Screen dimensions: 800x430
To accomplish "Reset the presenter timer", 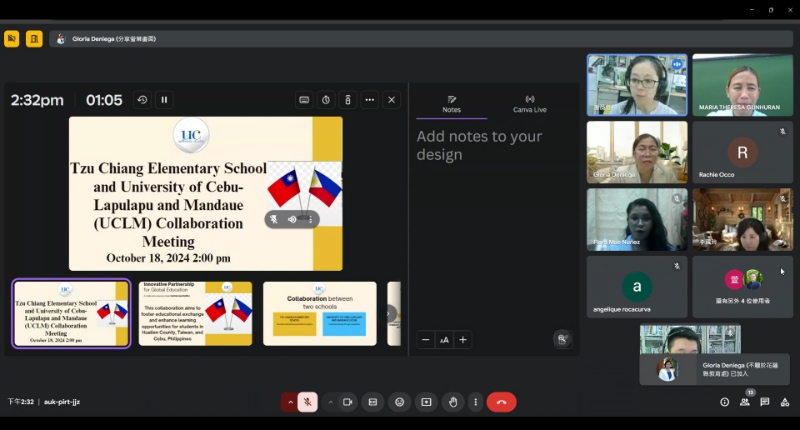I will pos(142,100).
